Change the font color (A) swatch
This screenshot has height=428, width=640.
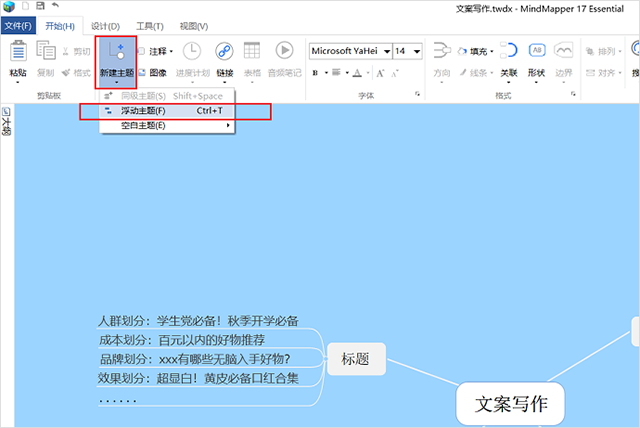[x=359, y=72]
